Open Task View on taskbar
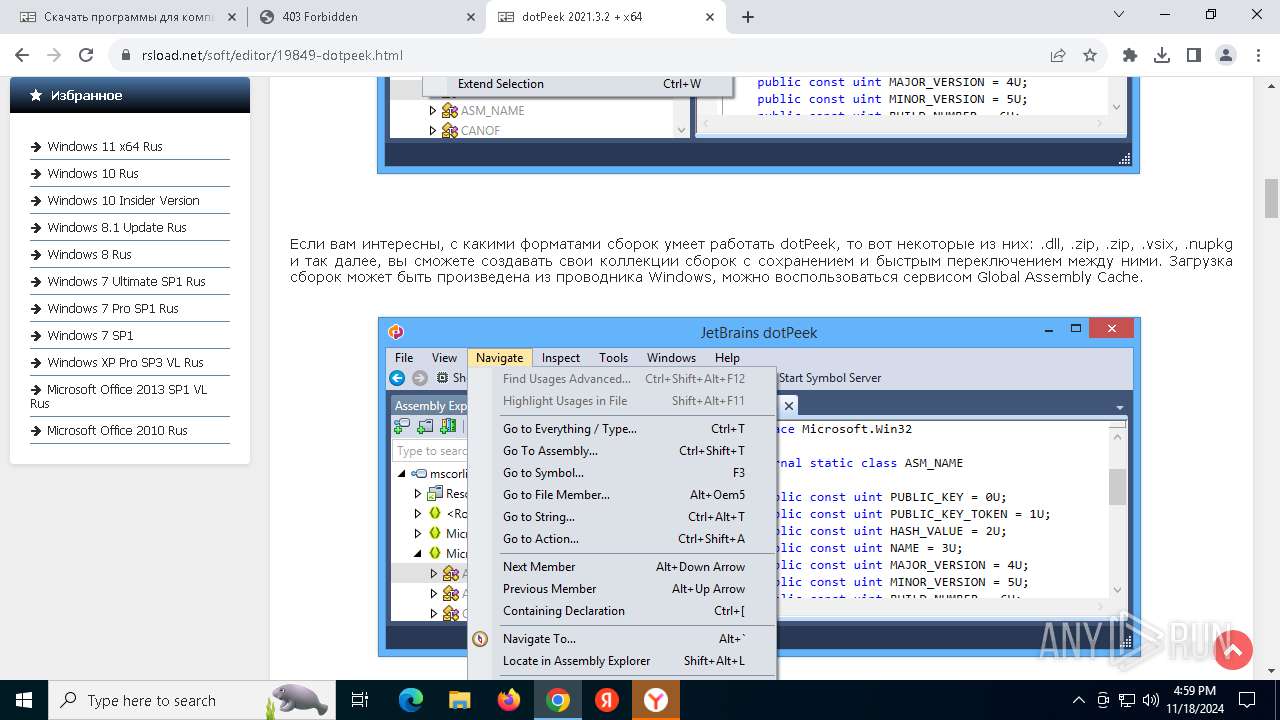This screenshot has width=1280, height=720. click(x=360, y=700)
